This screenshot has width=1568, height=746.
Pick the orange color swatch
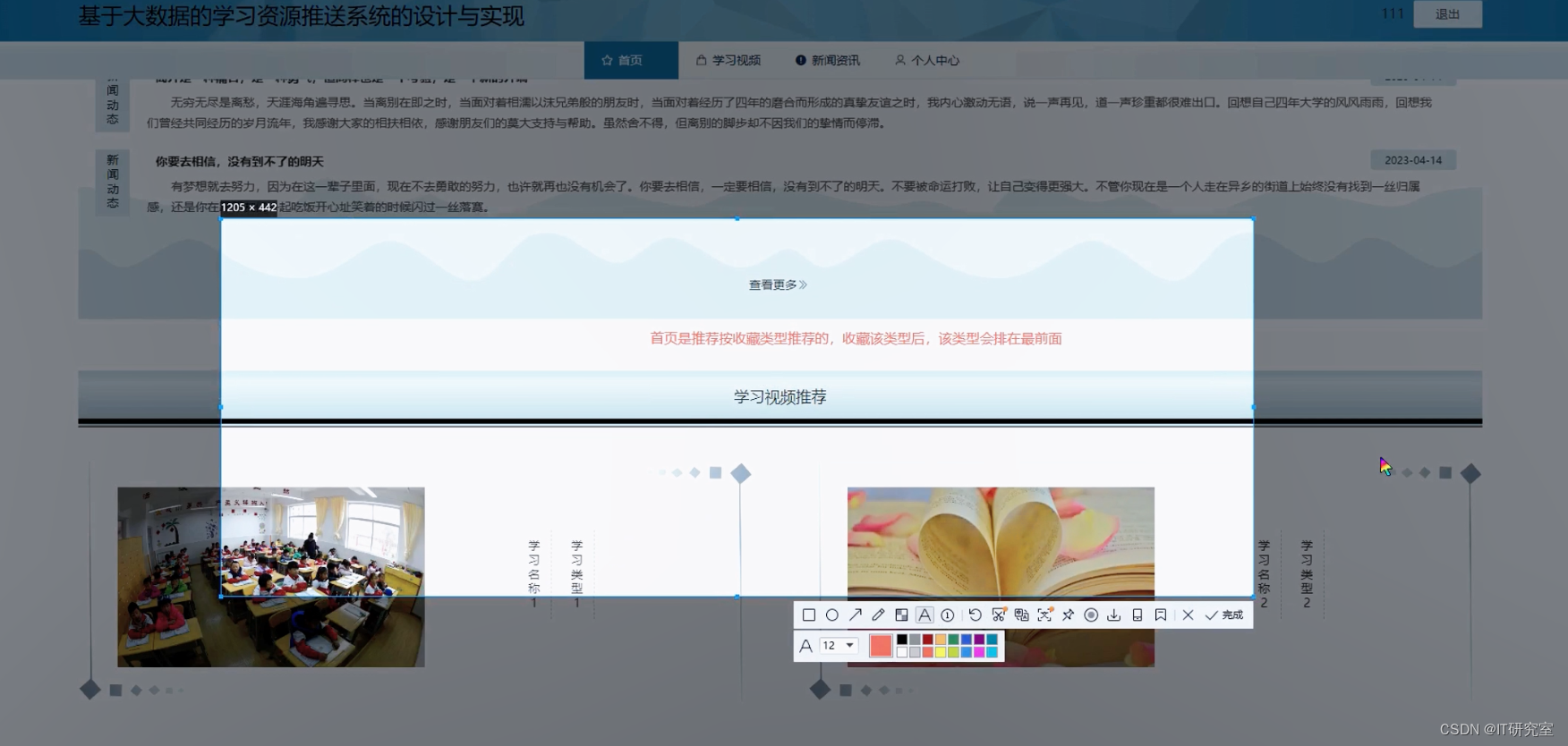941,640
